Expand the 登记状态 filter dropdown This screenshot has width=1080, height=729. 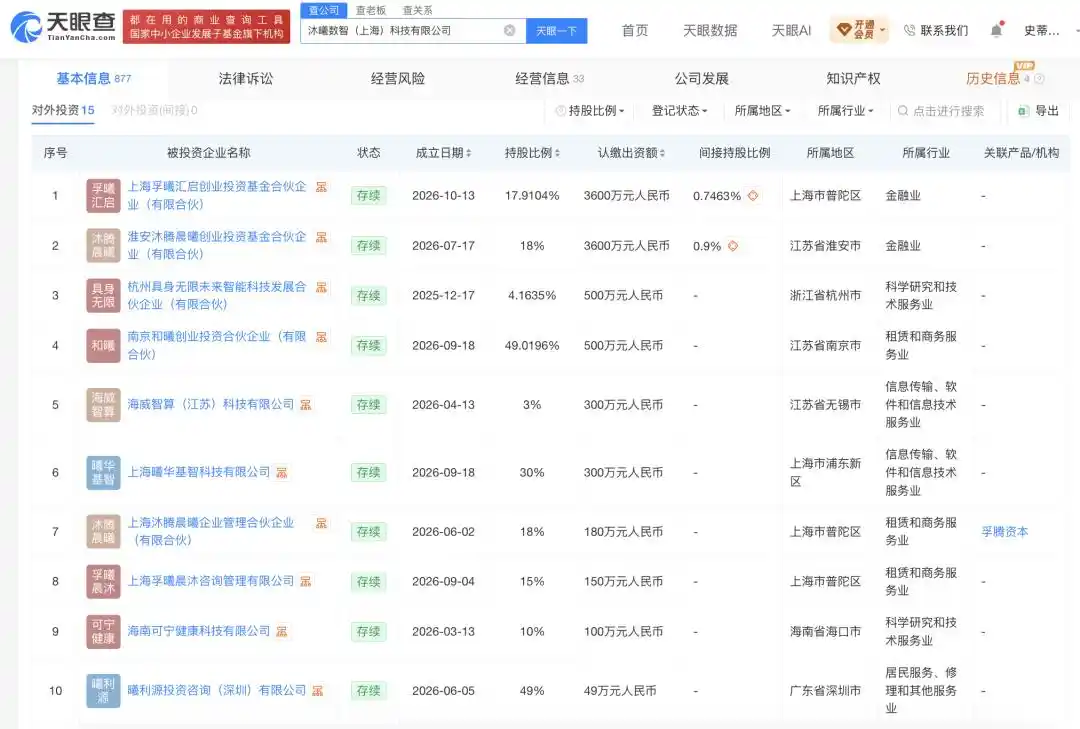click(680, 111)
